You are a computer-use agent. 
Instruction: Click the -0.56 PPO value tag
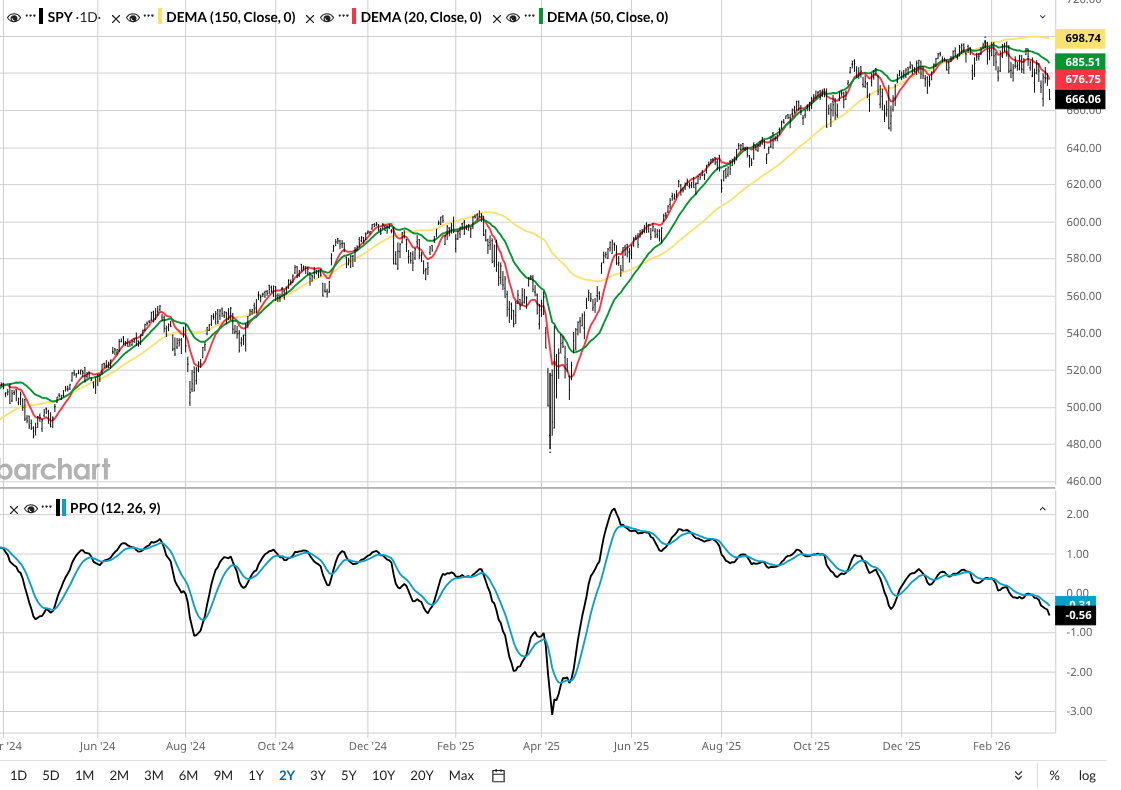[x=1077, y=616]
